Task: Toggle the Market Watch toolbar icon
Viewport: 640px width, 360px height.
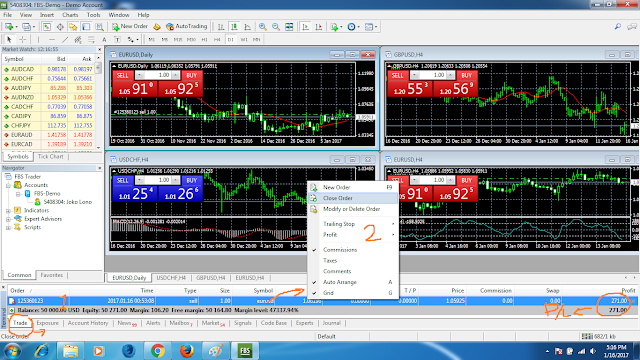Action: click(47, 27)
